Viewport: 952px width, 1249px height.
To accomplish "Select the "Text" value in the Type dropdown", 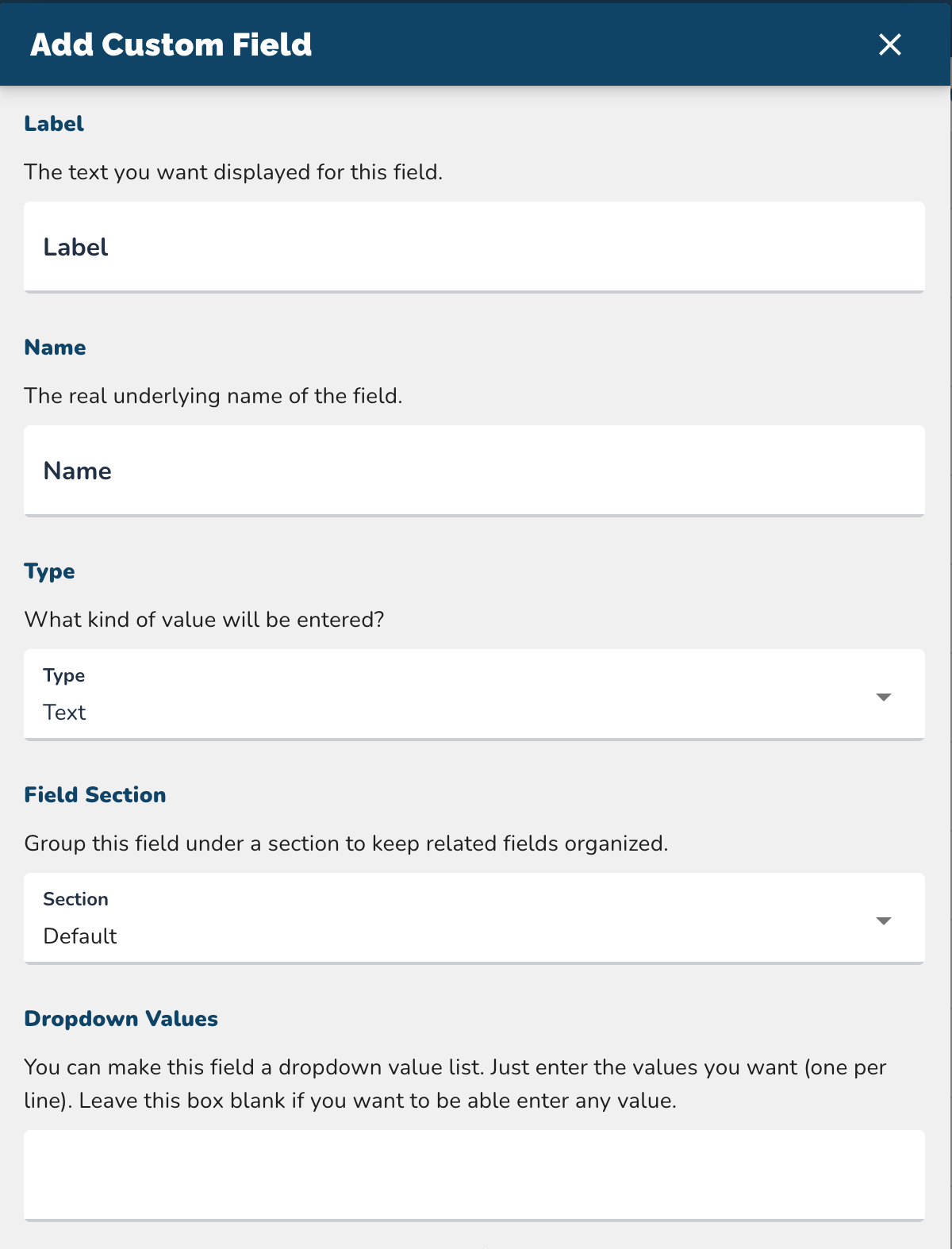I will click(65, 713).
